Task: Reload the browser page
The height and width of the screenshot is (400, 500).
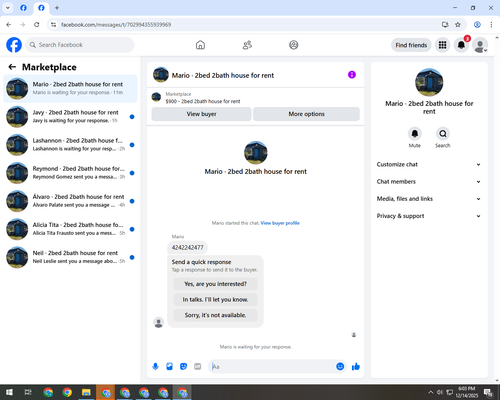Action: [x=37, y=25]
